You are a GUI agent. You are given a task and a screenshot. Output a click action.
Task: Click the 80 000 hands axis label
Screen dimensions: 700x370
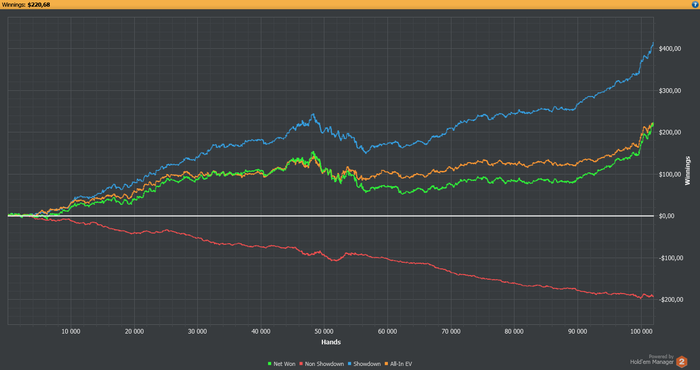click(514, 332)
